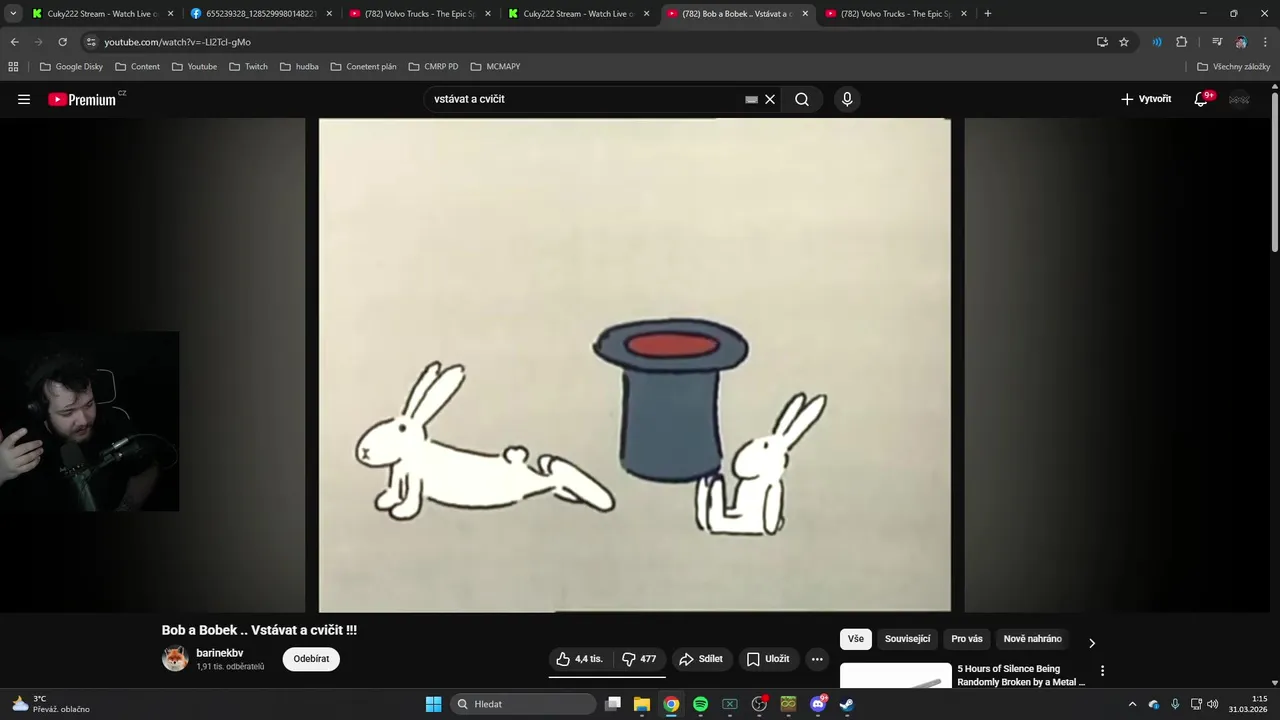This screenshot has width=1280, height=720.
Task: Run the search with the magnifier button
Action: pos(802,99)
